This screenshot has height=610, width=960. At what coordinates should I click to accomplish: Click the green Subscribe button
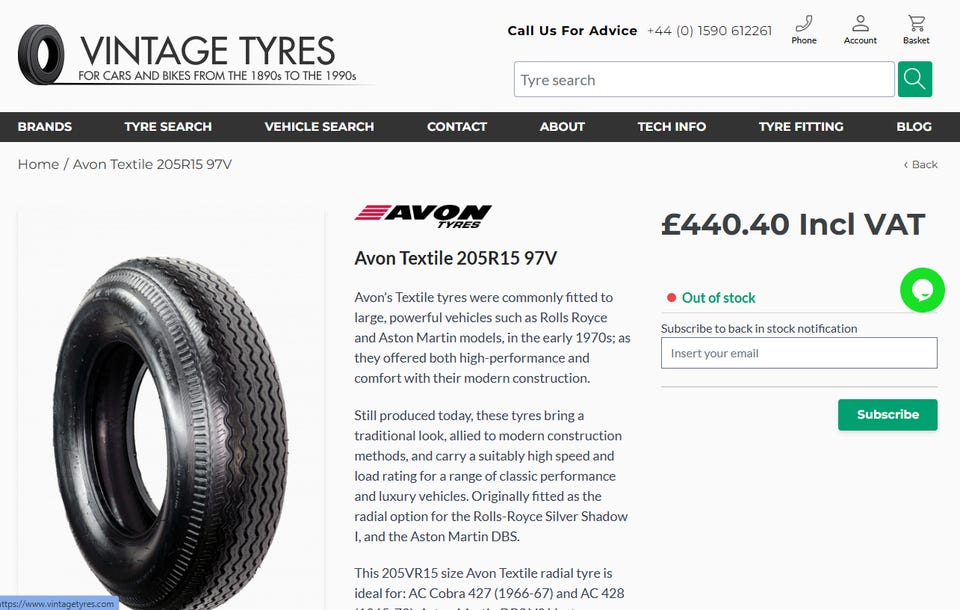coord(888,415)
